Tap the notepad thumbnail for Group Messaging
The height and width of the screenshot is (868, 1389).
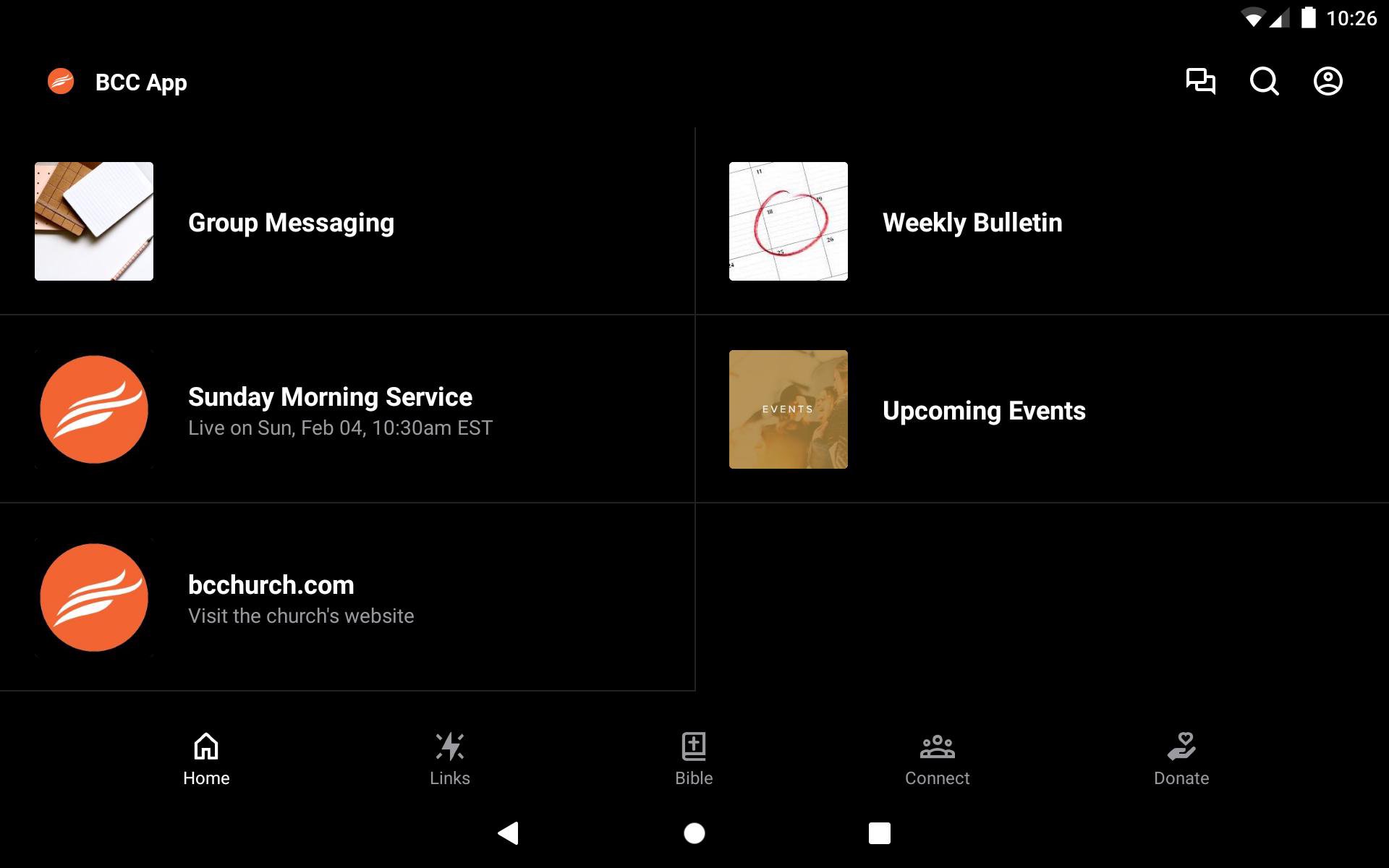coord(94,221)
